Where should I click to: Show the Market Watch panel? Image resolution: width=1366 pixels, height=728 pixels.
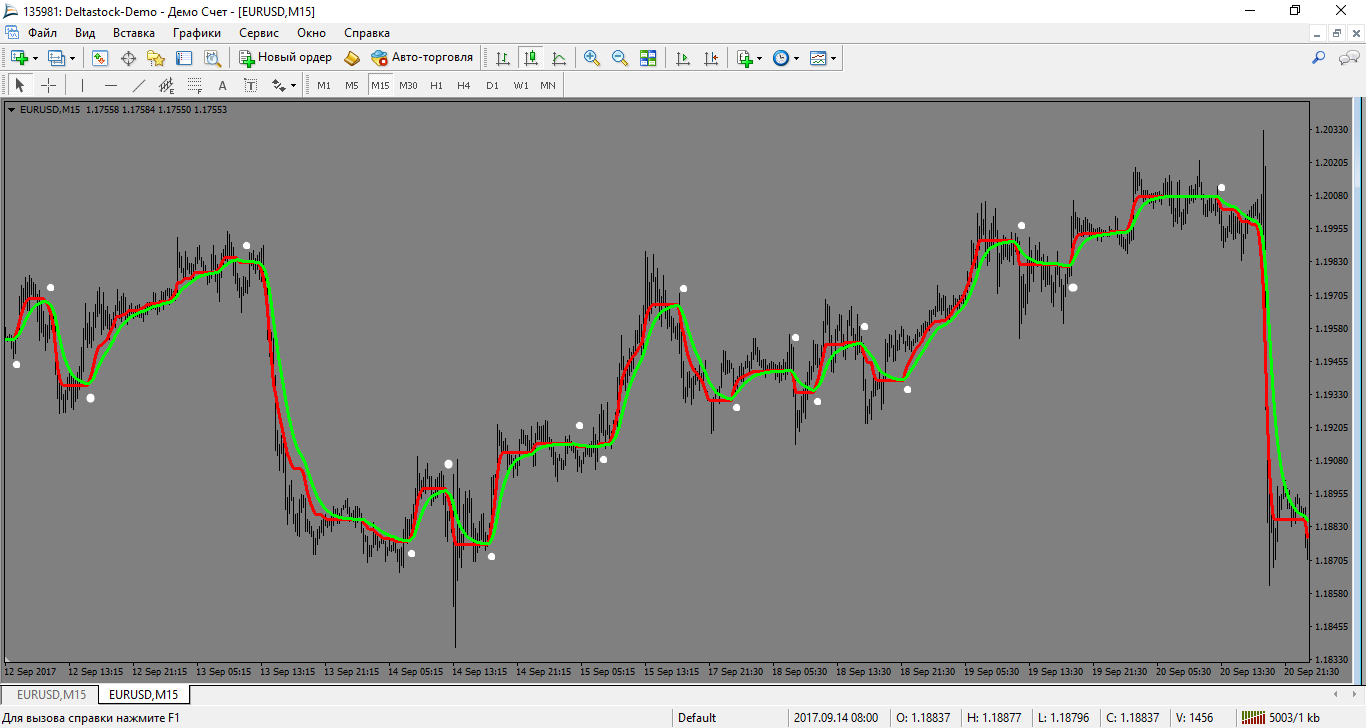(100, 58)
